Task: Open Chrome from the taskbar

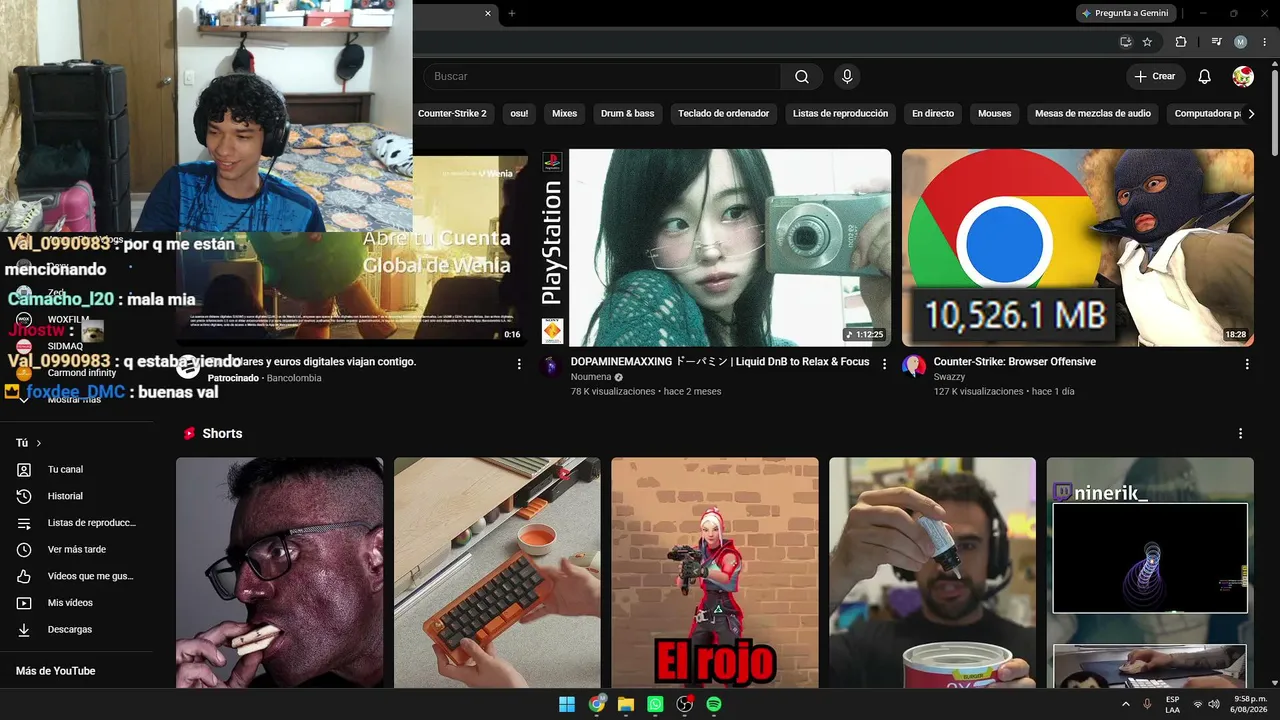Action: (597, 704)
